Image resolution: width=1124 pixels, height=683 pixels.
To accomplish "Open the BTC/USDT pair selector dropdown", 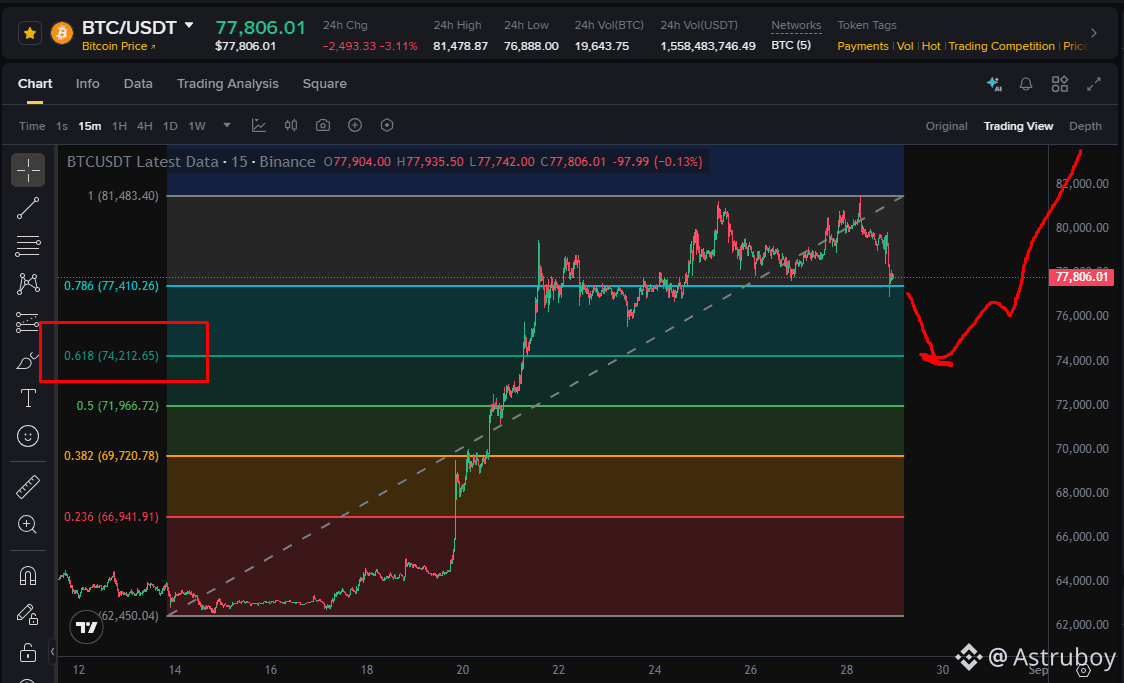I will 189,26.
